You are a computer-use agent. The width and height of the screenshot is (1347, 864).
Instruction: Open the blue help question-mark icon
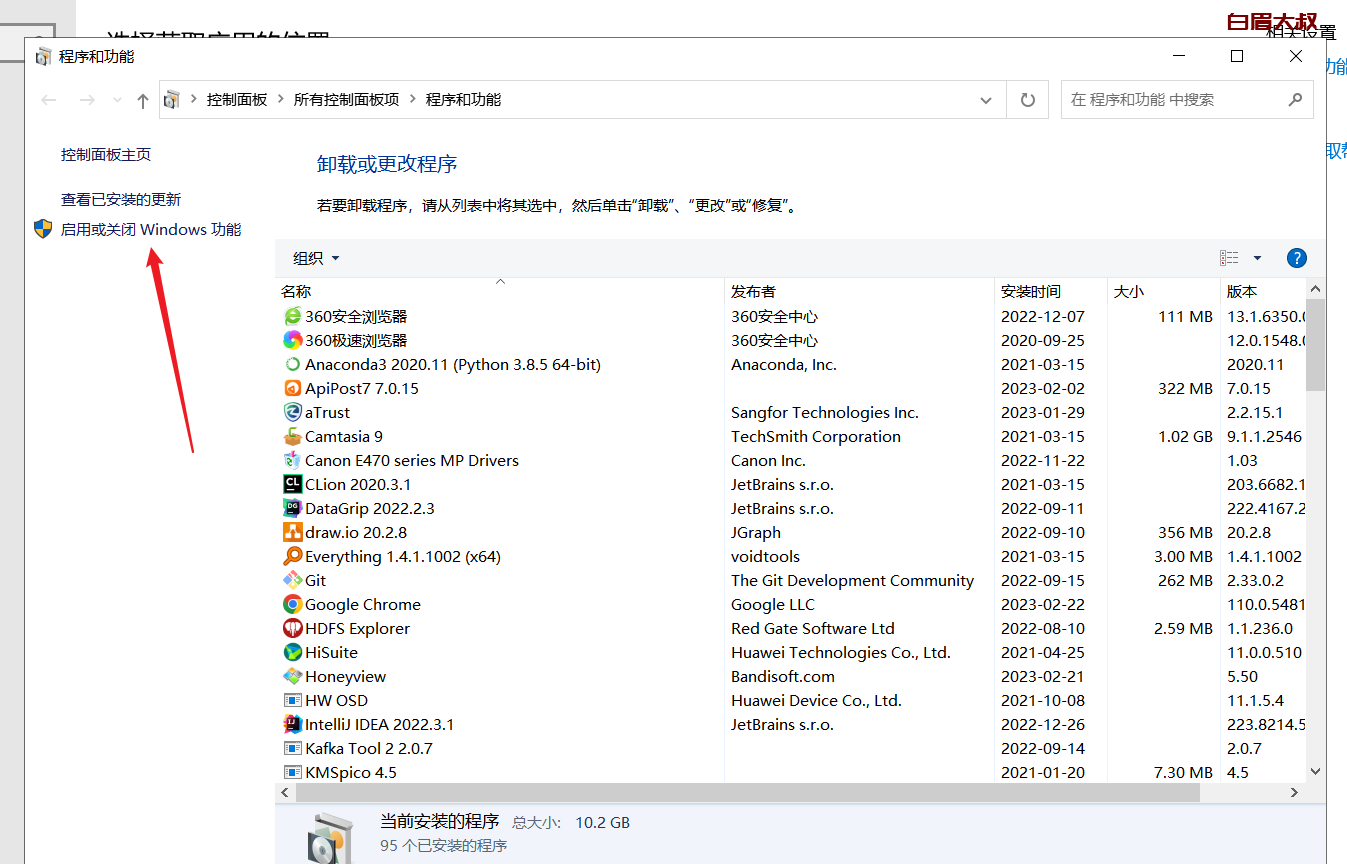coord(1296,258)
